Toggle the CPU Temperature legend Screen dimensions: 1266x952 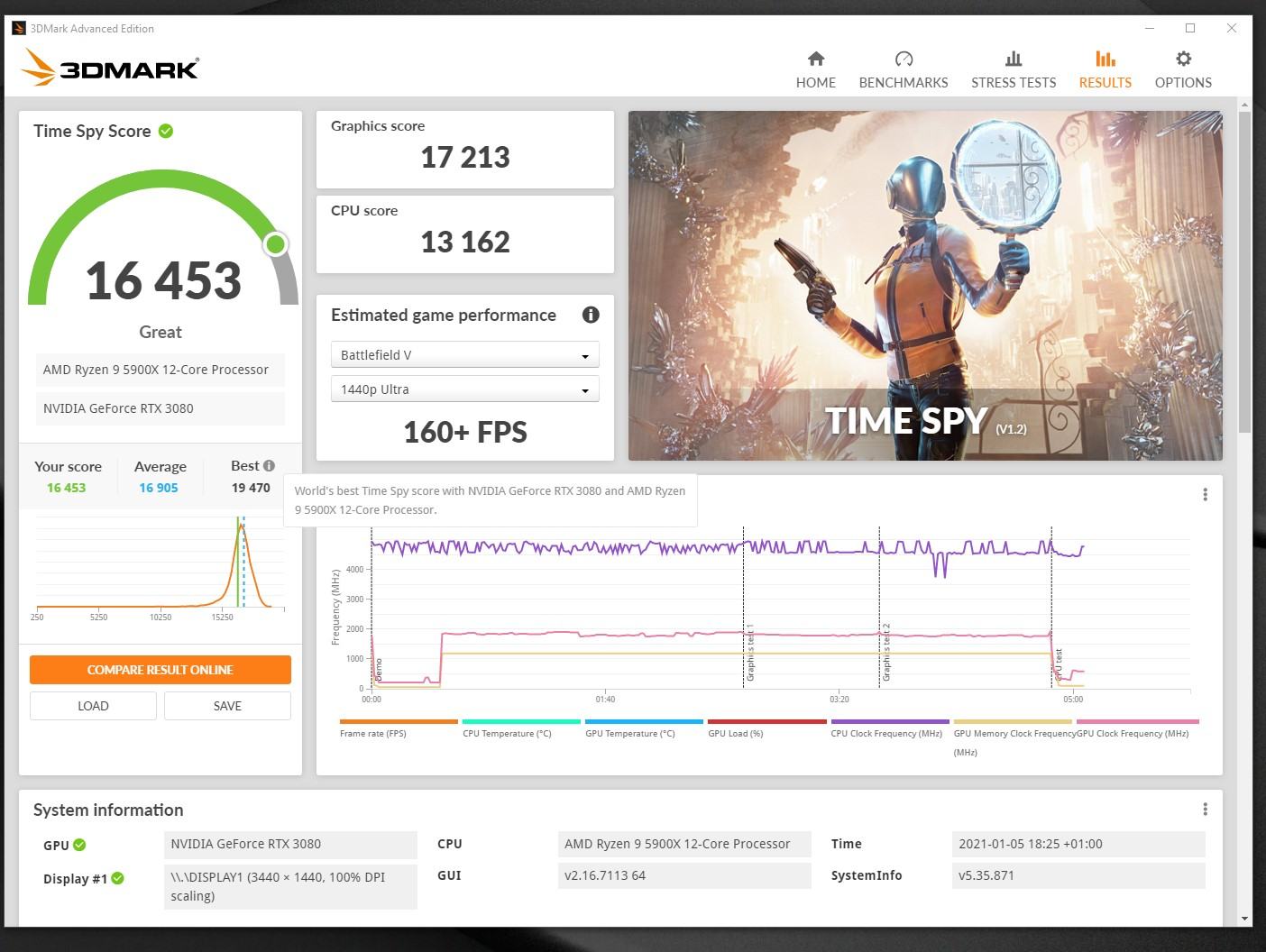point(521,728)
